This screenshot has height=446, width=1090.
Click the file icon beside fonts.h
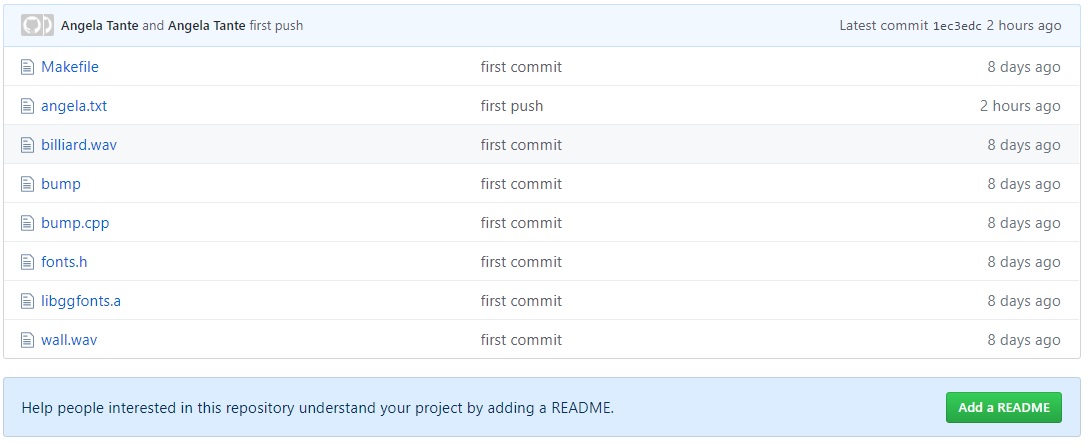click(27, 262)
